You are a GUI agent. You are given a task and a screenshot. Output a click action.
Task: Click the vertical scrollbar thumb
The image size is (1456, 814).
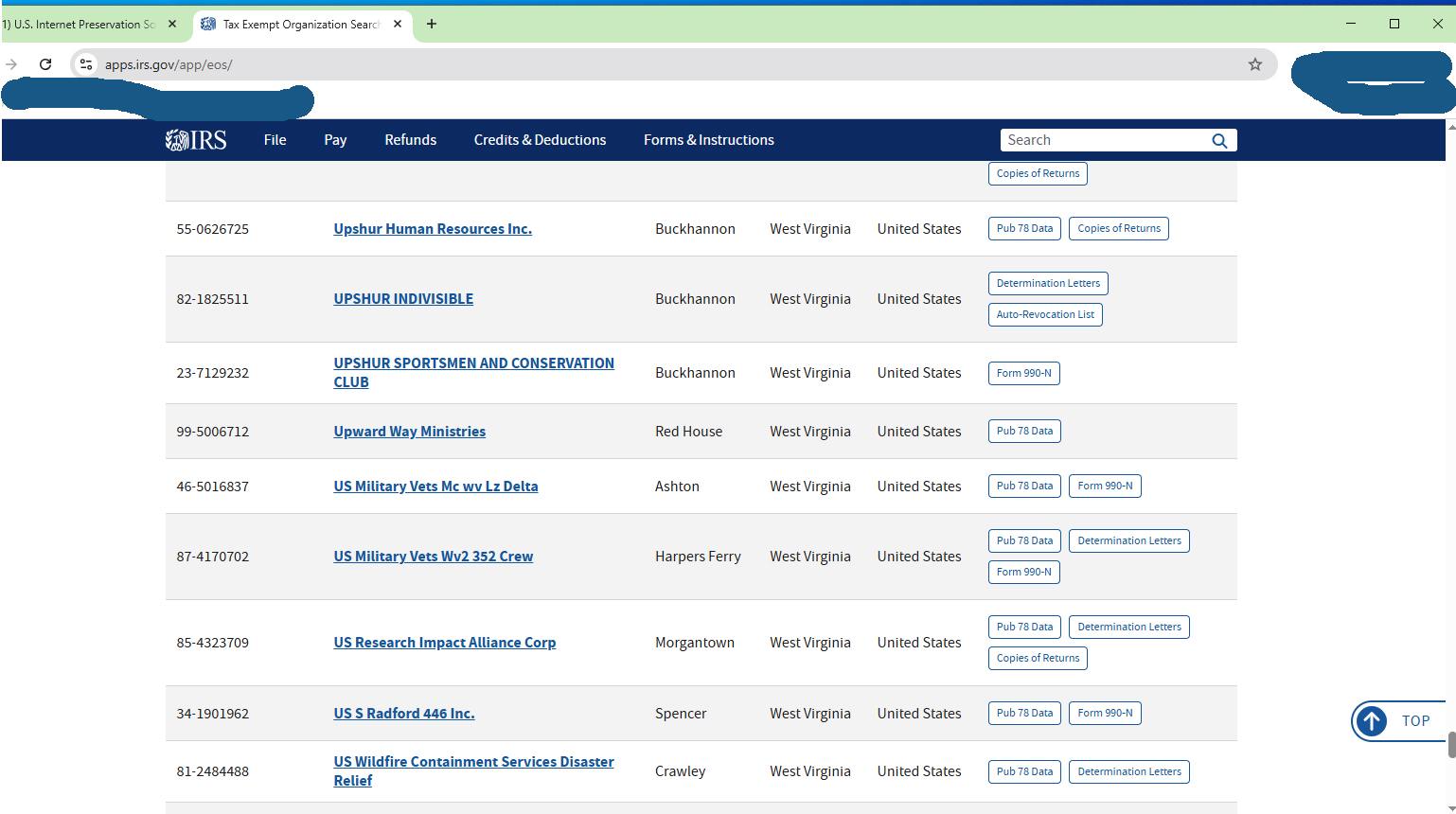point(1451,745)
